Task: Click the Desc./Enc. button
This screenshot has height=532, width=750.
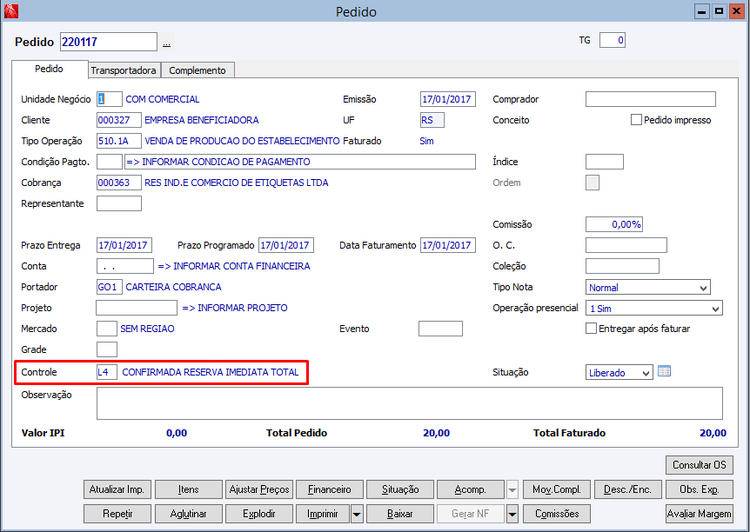Action: (x=628, y=489)
